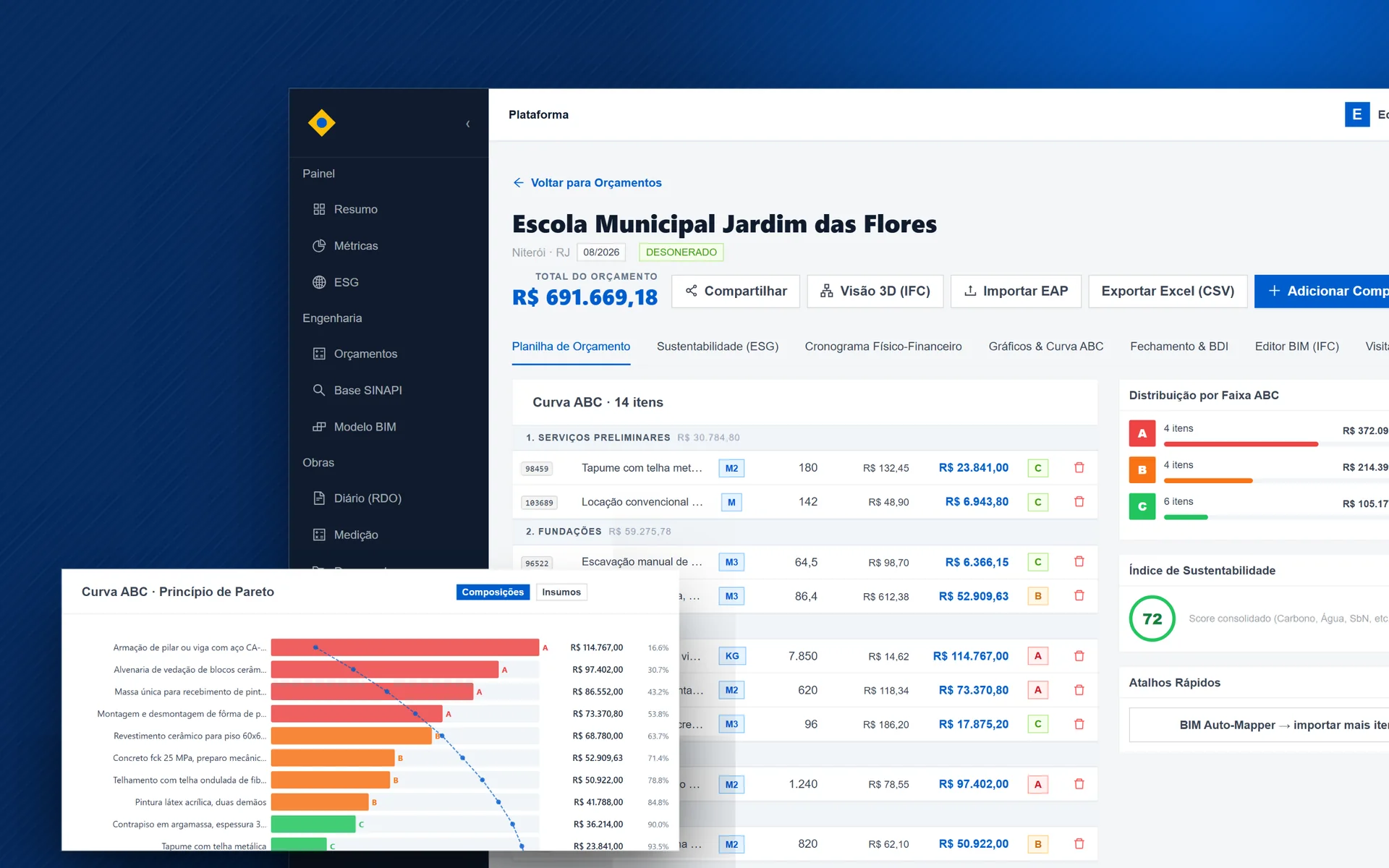Open Fechamento & BDI tab
The height and width of the screenshot is (868, 1389).
(x=1179, y=346)
